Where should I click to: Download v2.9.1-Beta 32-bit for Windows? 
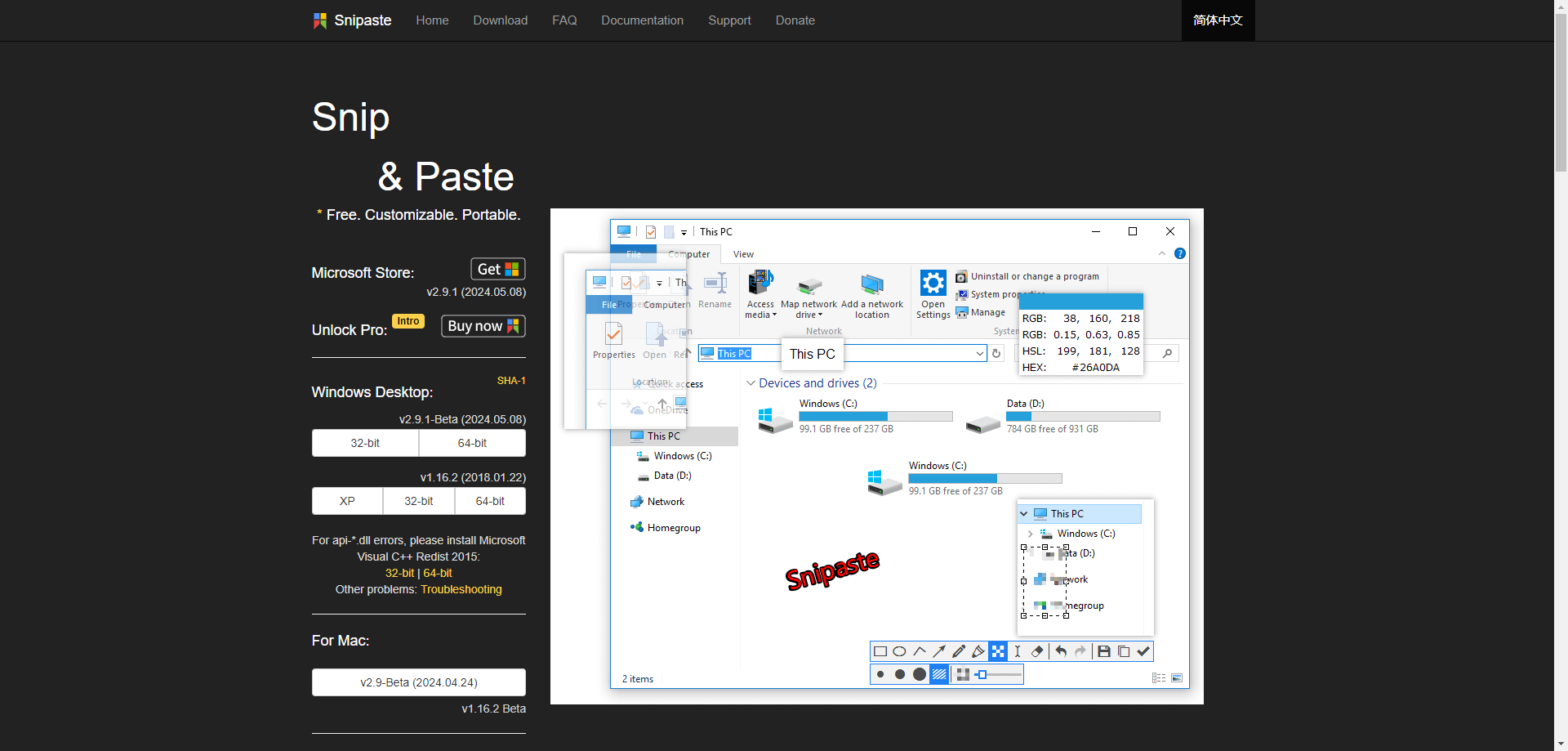(x=365, y=443)
